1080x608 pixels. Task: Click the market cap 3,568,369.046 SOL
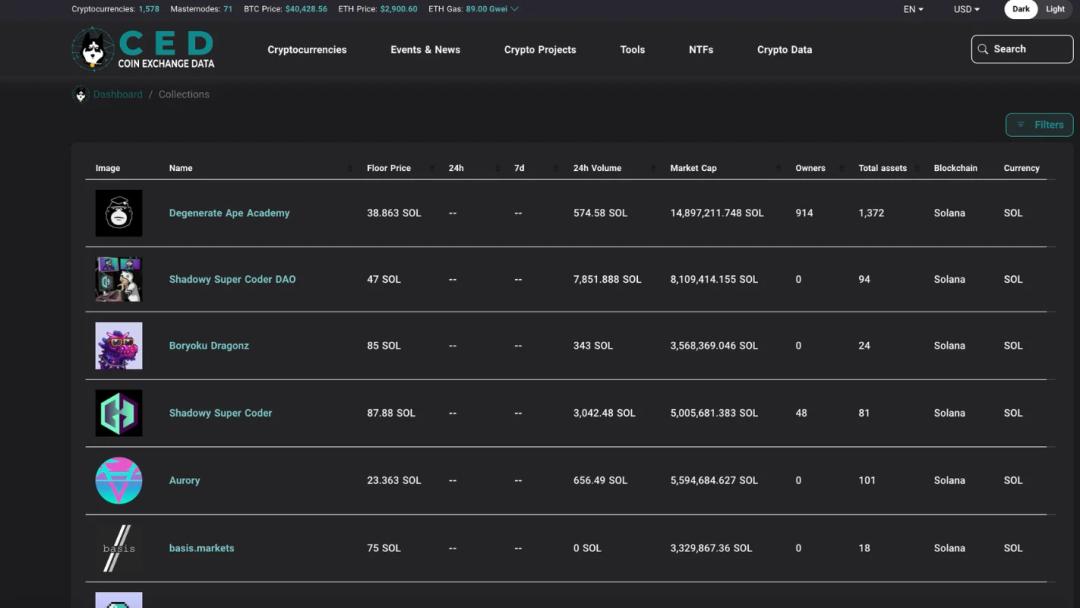point(714,346)
